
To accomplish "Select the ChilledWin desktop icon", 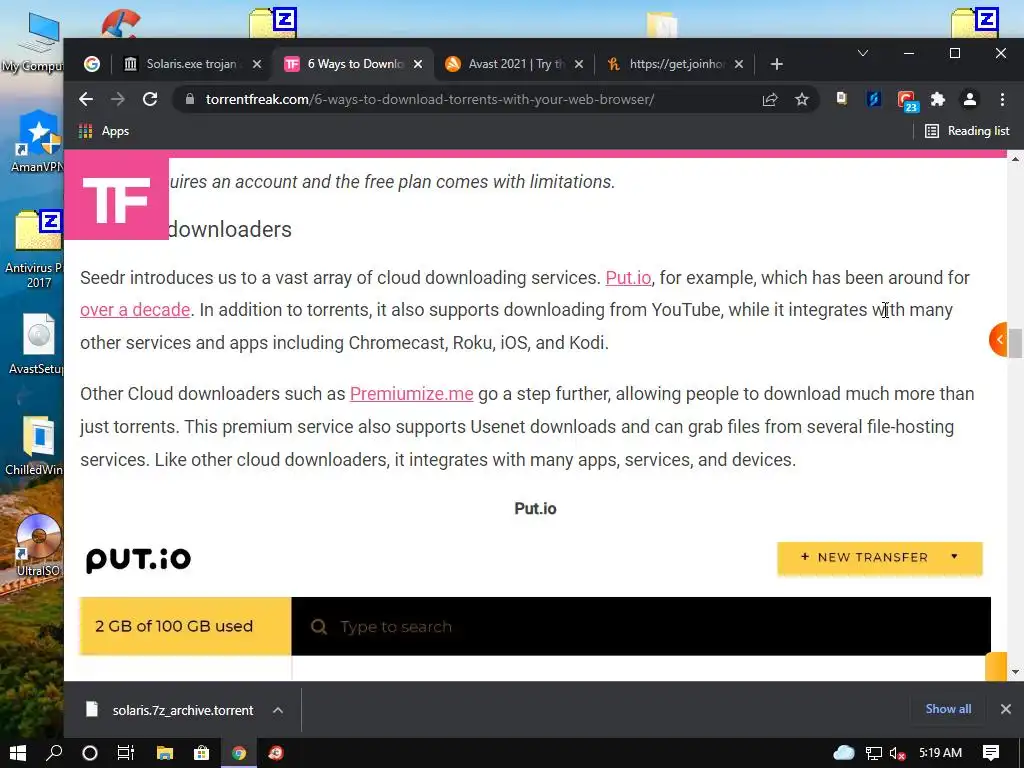I will pos(35,445).
